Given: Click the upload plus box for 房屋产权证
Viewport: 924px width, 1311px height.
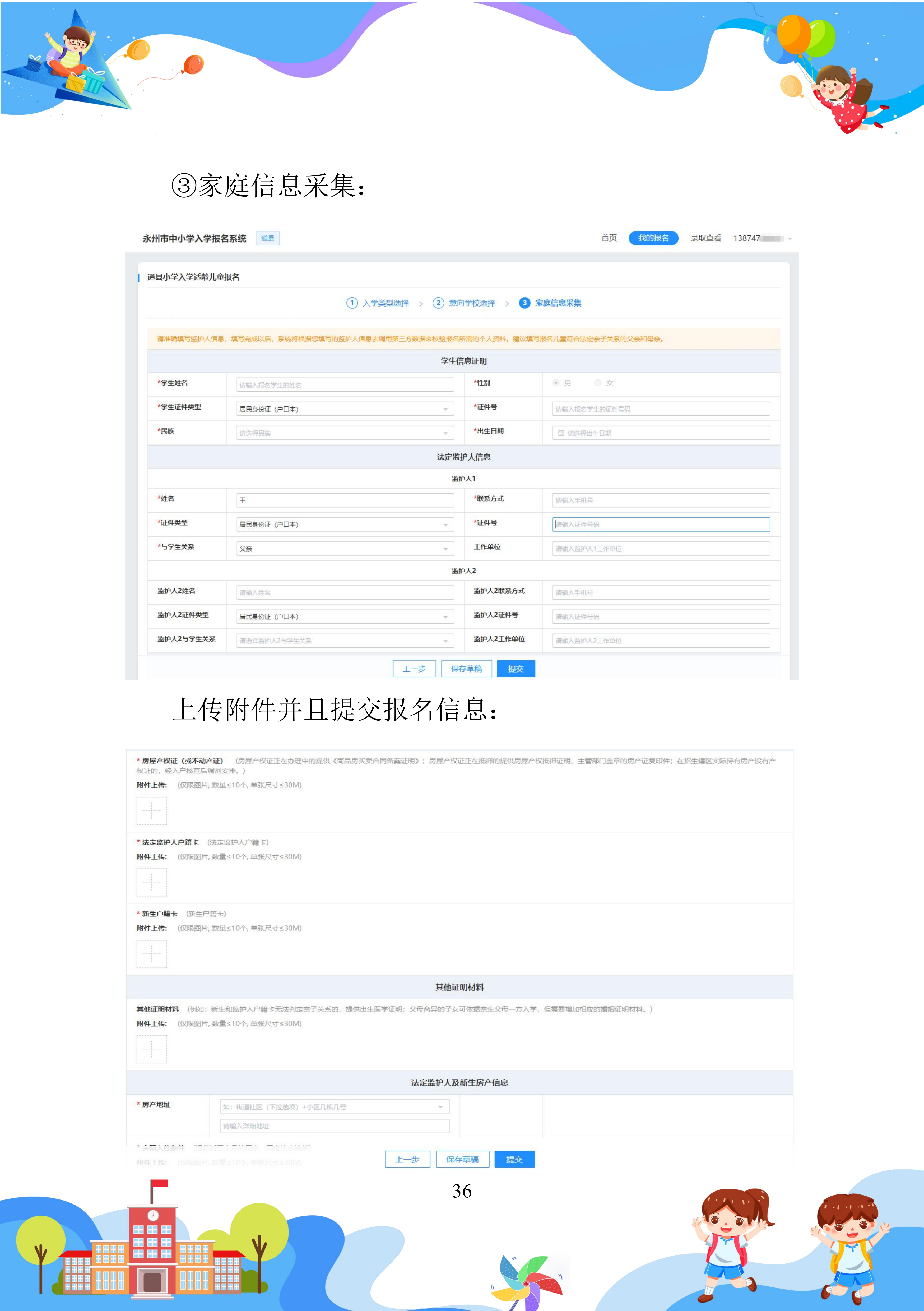Looking at the screenshot, I should point(151,810).
